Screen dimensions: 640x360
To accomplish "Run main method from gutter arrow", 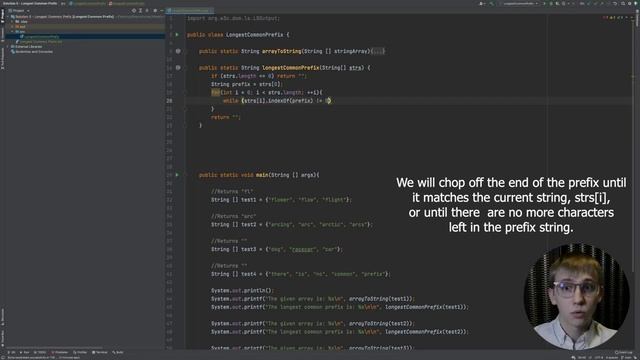I will (x=177, y=175).
